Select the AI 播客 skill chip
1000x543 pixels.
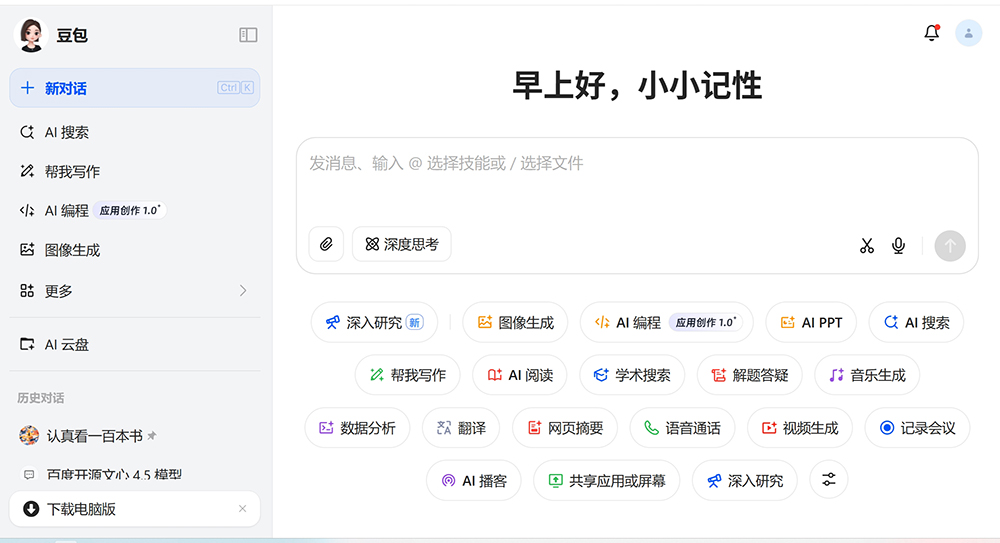(x=474, y=480)
